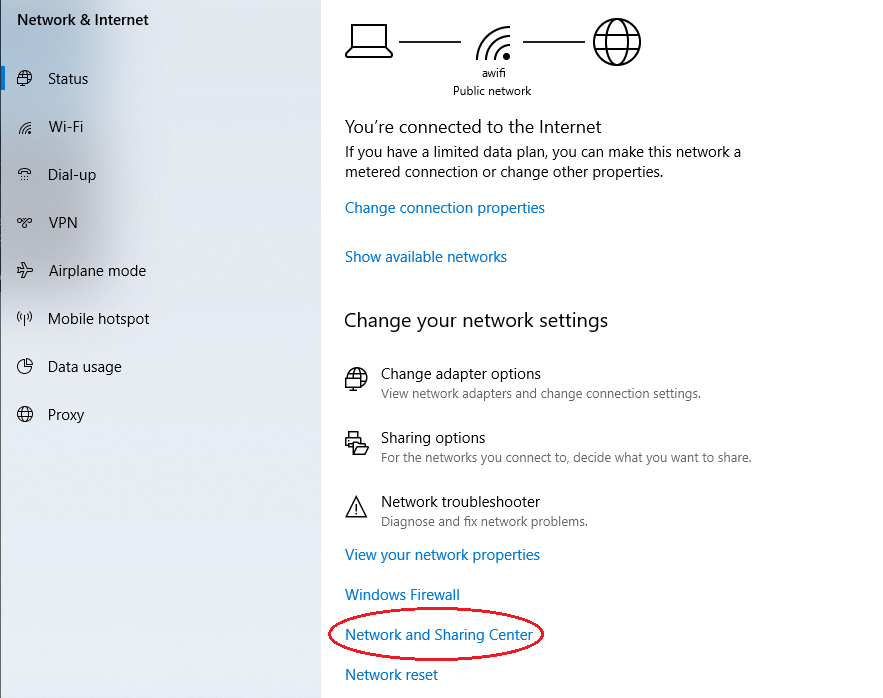Viewport: 883px width, 698px height.
Task: Click the Status globe icon in sidebar
Action: coord(25,79)
